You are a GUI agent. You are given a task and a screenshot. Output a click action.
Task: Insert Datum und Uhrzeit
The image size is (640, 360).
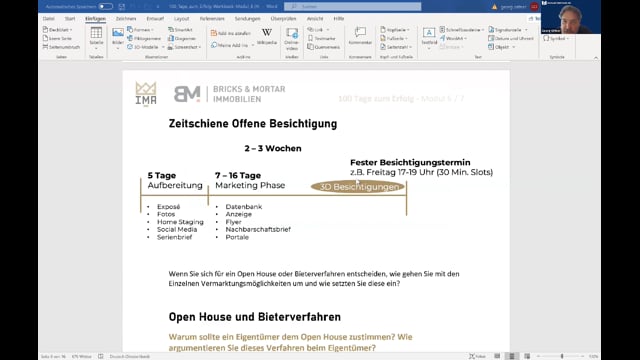point(511,38)
